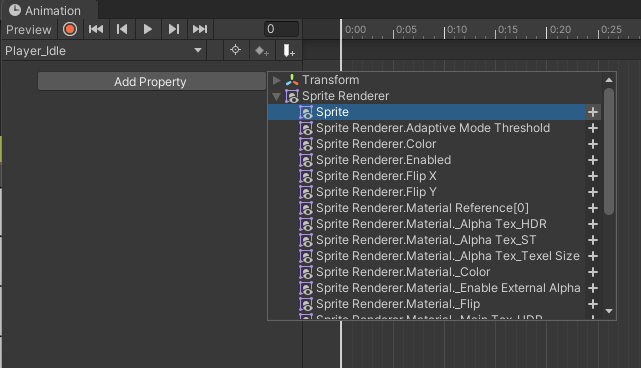Toggle the red record keyframe button
This screenshot has width=641, height=368.
coord(70,29)
